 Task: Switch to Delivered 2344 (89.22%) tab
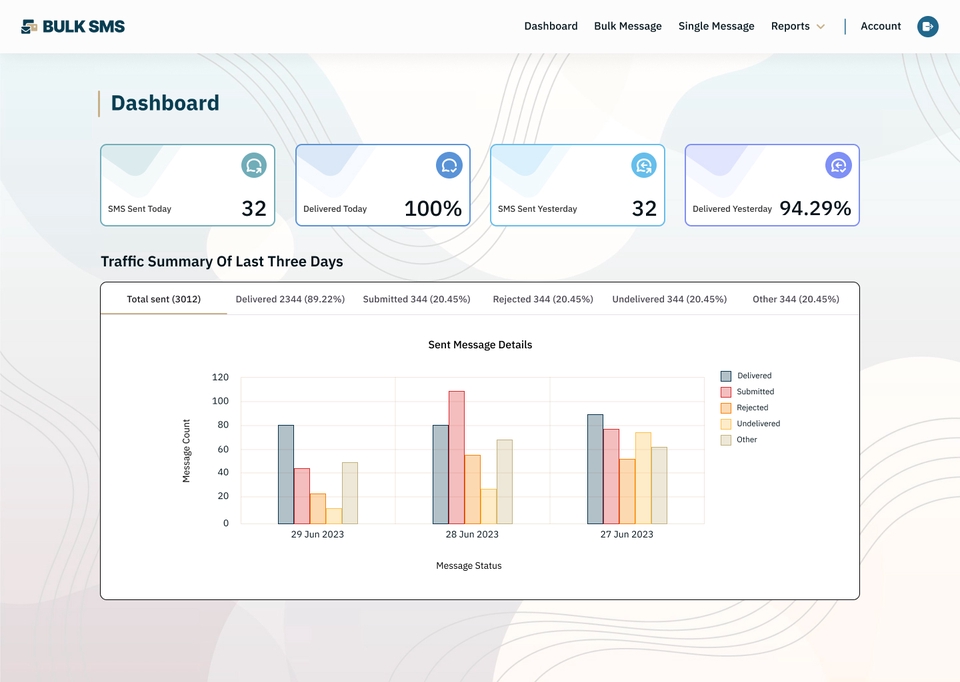pos(290,299)
